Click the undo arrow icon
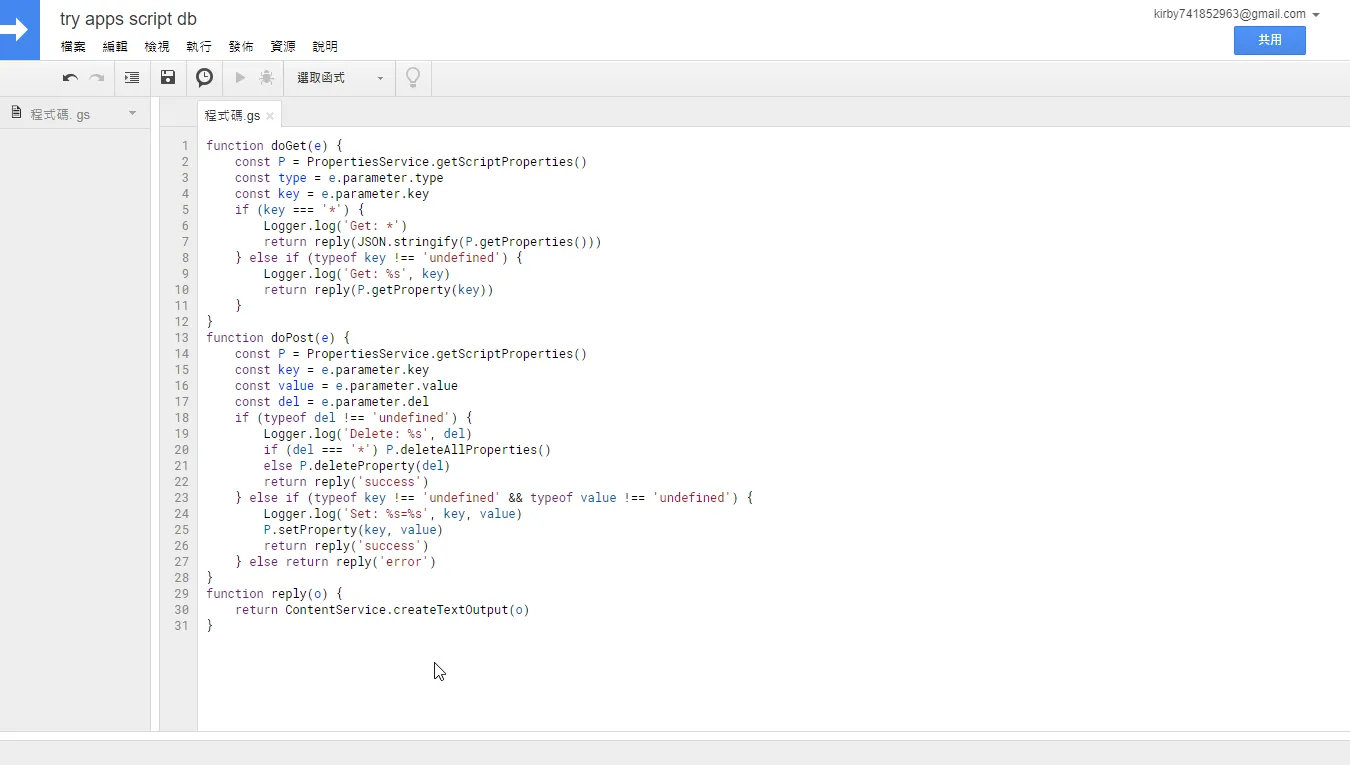1350x765 pixels. point(70,78)
